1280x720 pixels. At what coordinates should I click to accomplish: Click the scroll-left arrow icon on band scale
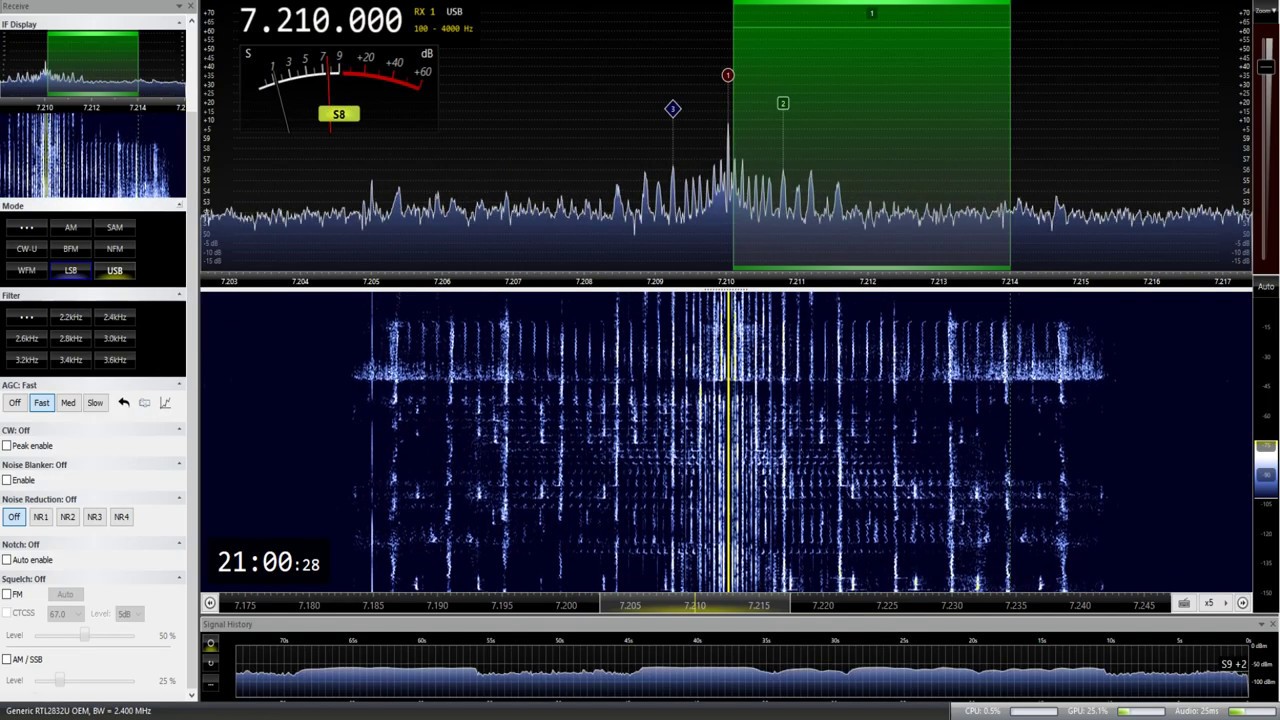pos(210,603)
